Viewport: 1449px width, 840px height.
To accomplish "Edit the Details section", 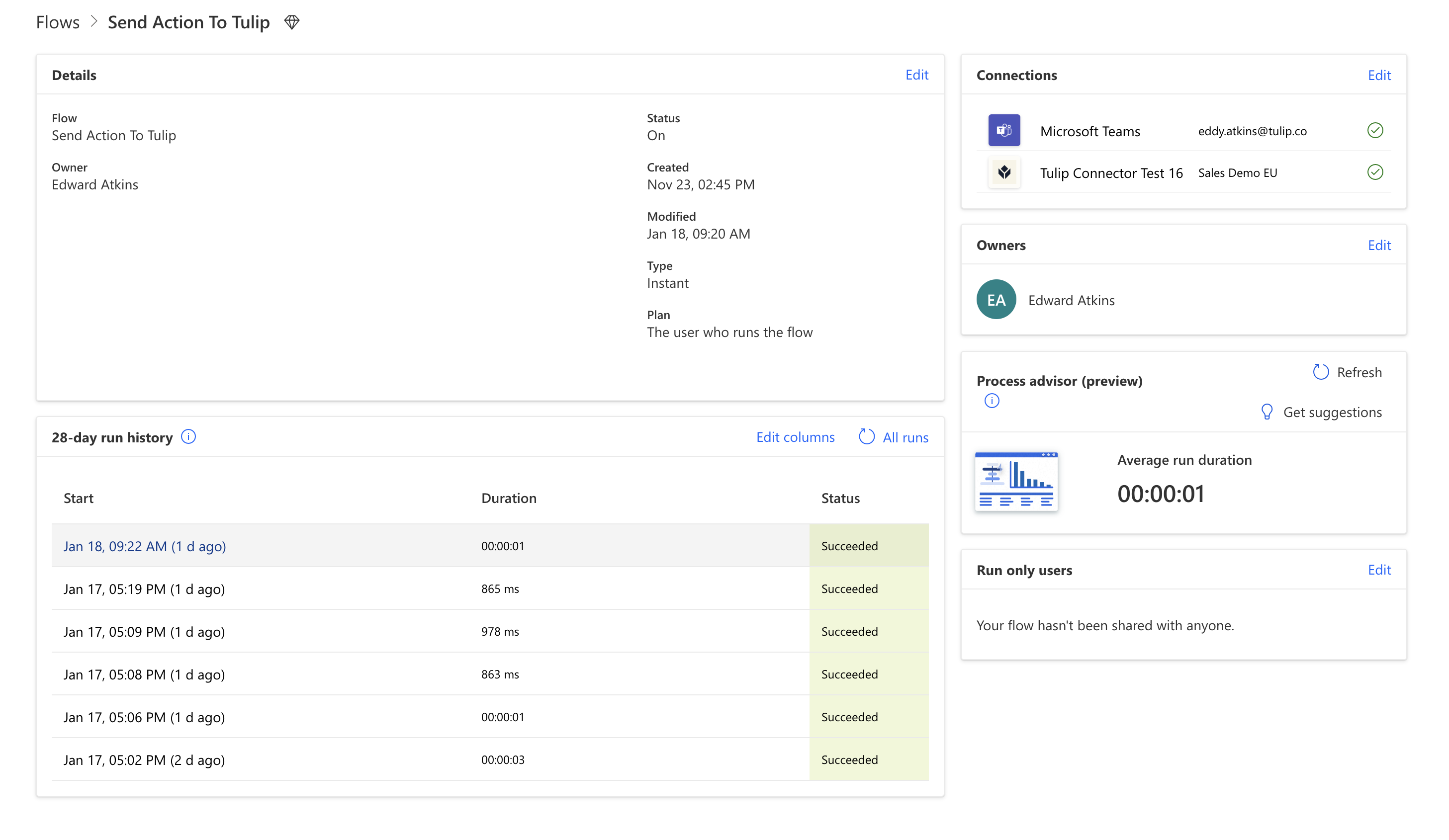I will pyautogui.click(x=916, y=75).
